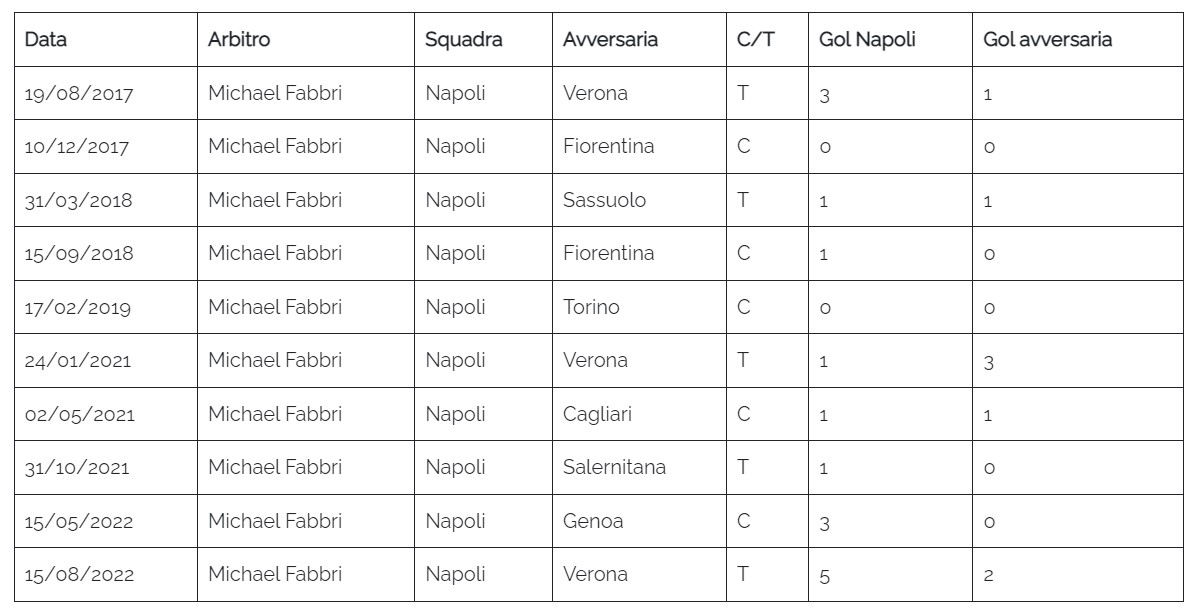This screenshot has height=612, width=1193.
Task: Select the Squadra column header
Action: (463, 40)
